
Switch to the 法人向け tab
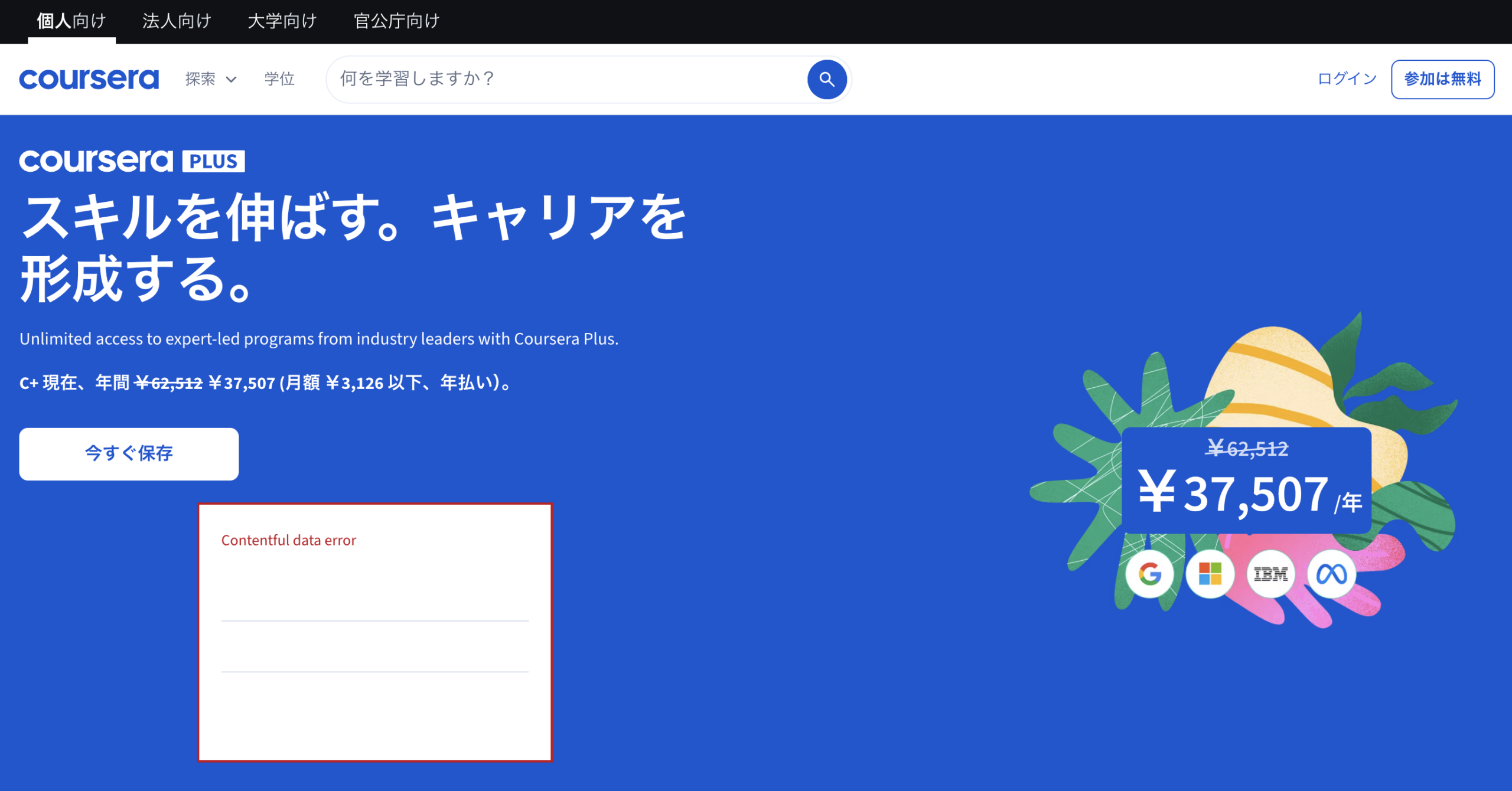177,21
